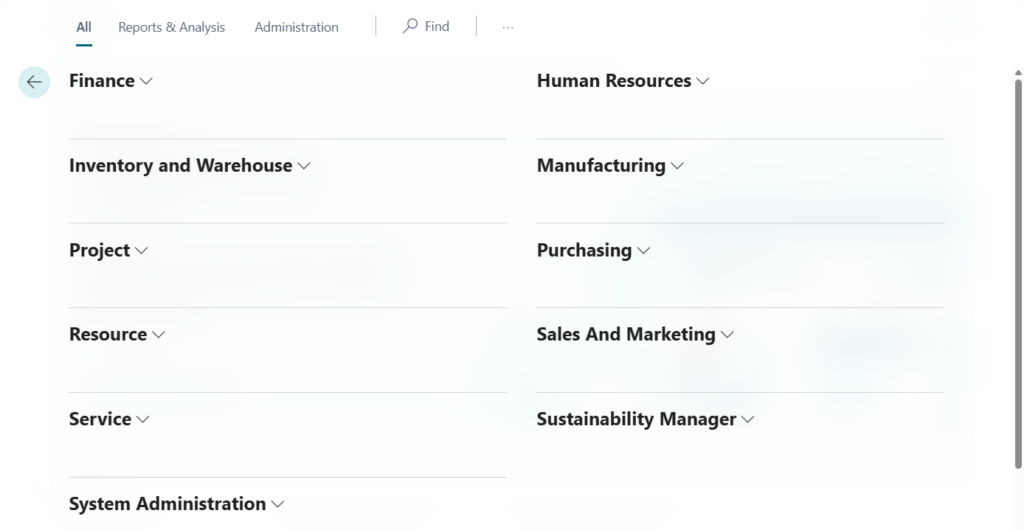Expand the Service section
The width and height of the screenshot is (1024, 530).
108,420
